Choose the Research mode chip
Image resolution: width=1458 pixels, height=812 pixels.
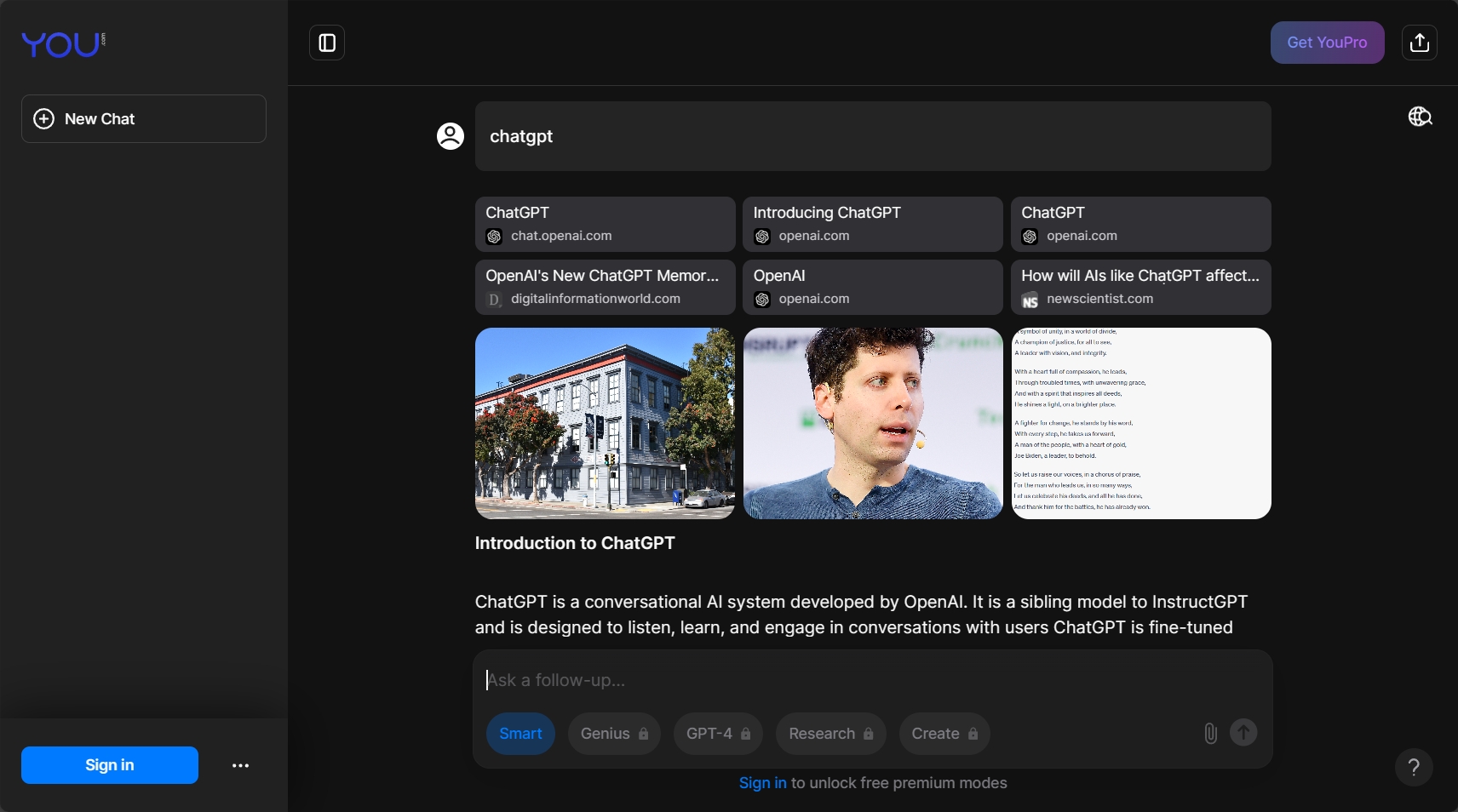point(830,734)
